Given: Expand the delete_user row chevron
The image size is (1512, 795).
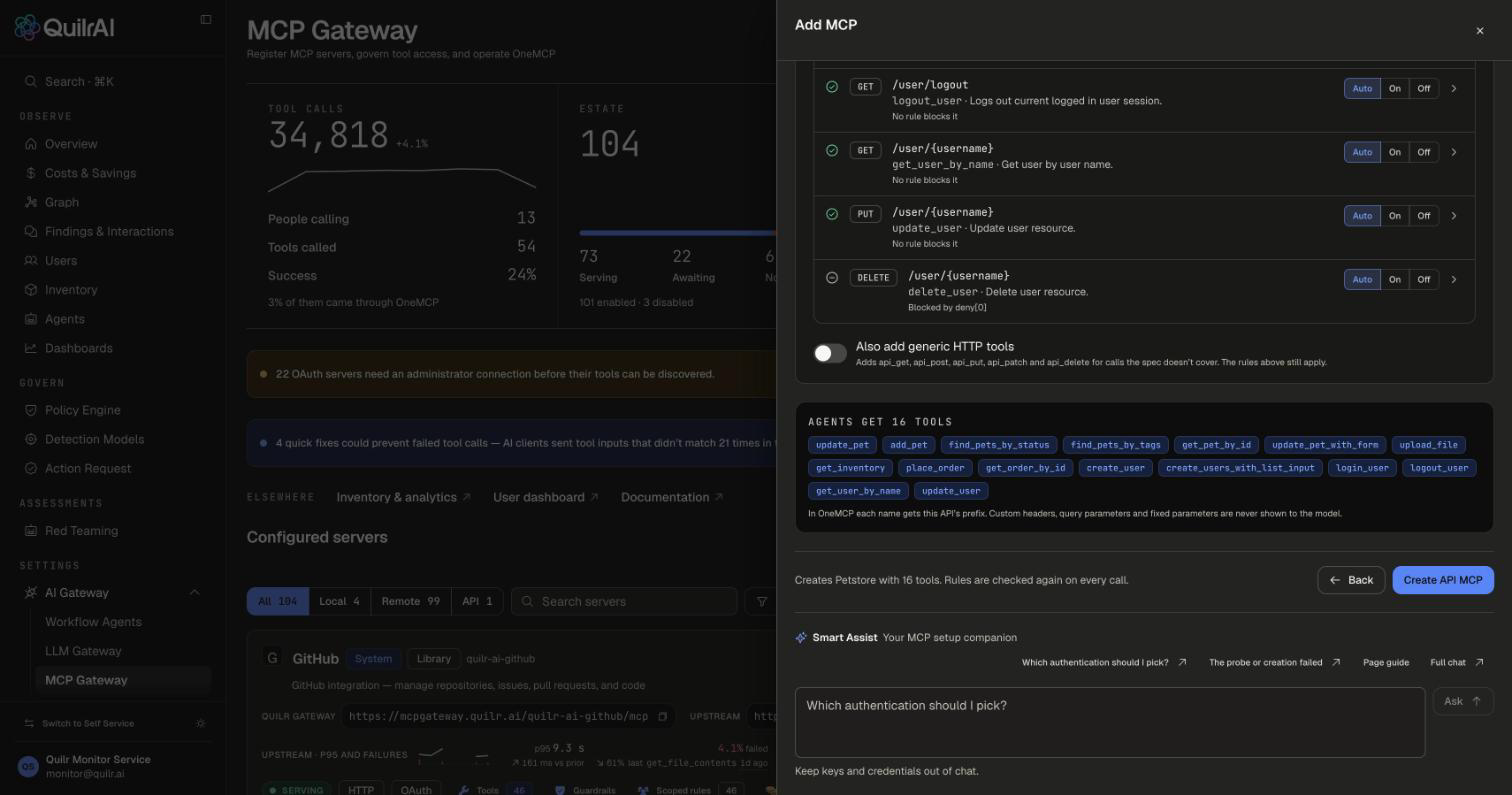Looking at the screenshot, I should (x=1454, y=279).
